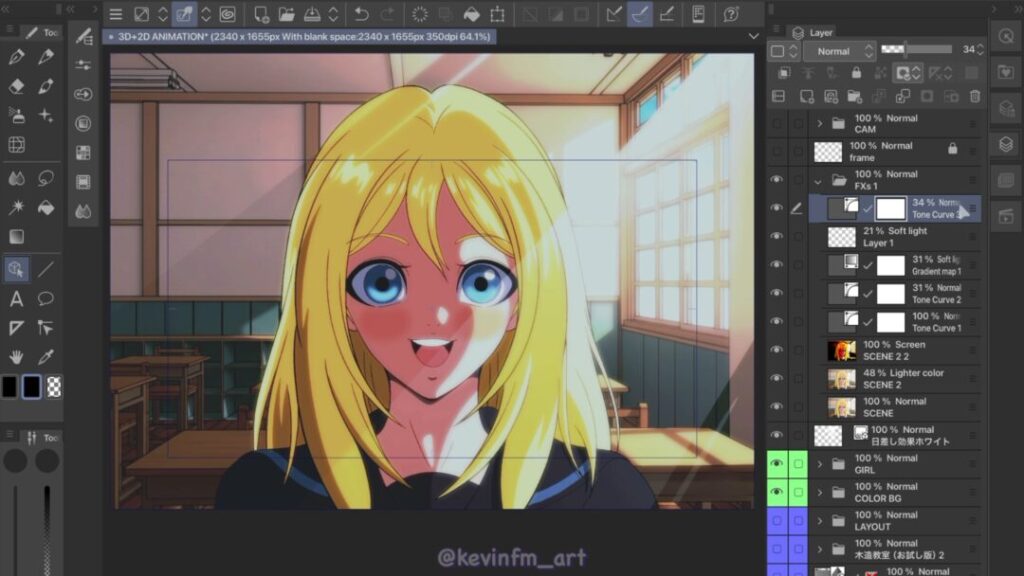This screenshot has height=576, width=1024.
Task: Select the Auto select magic wand tool
Action: 16,208
